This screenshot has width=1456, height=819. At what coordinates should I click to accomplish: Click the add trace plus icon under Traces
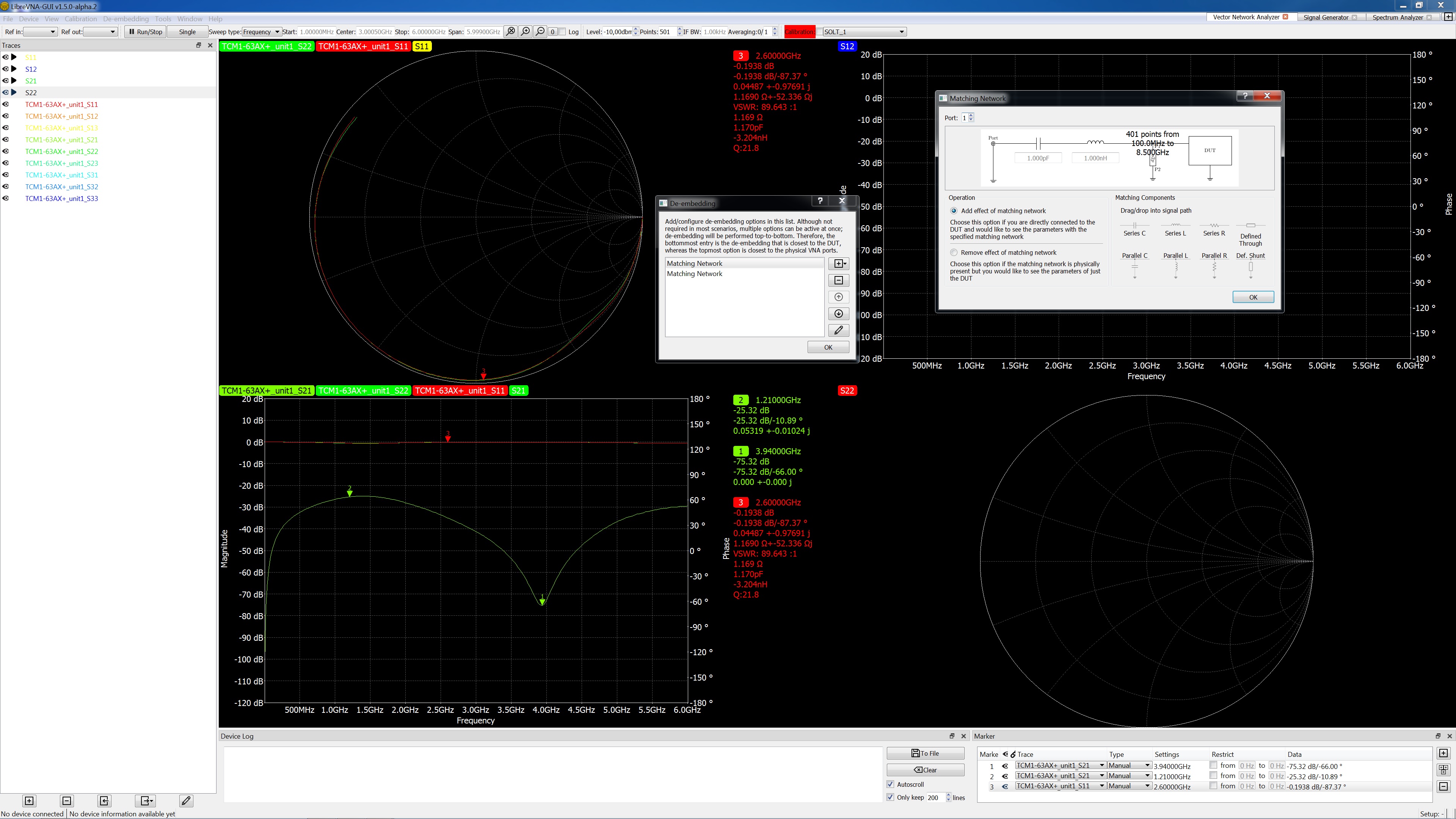click(30, 800)
